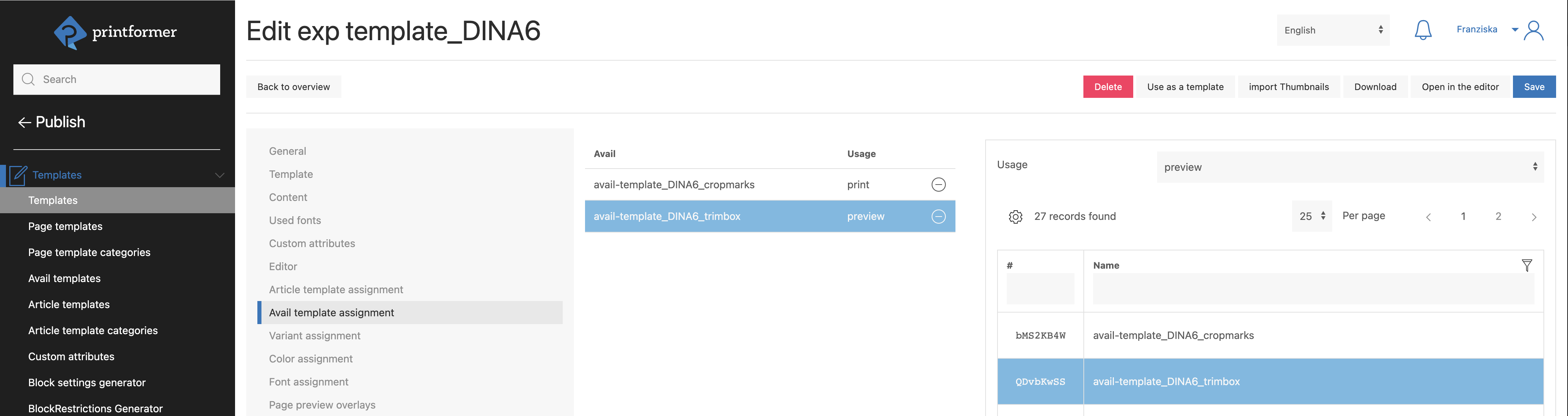Select the avail-template_DINA6_cropmarks table row
This screenshot has height=416, width=1568.
pyautogui.click(x=1270, y=336)
